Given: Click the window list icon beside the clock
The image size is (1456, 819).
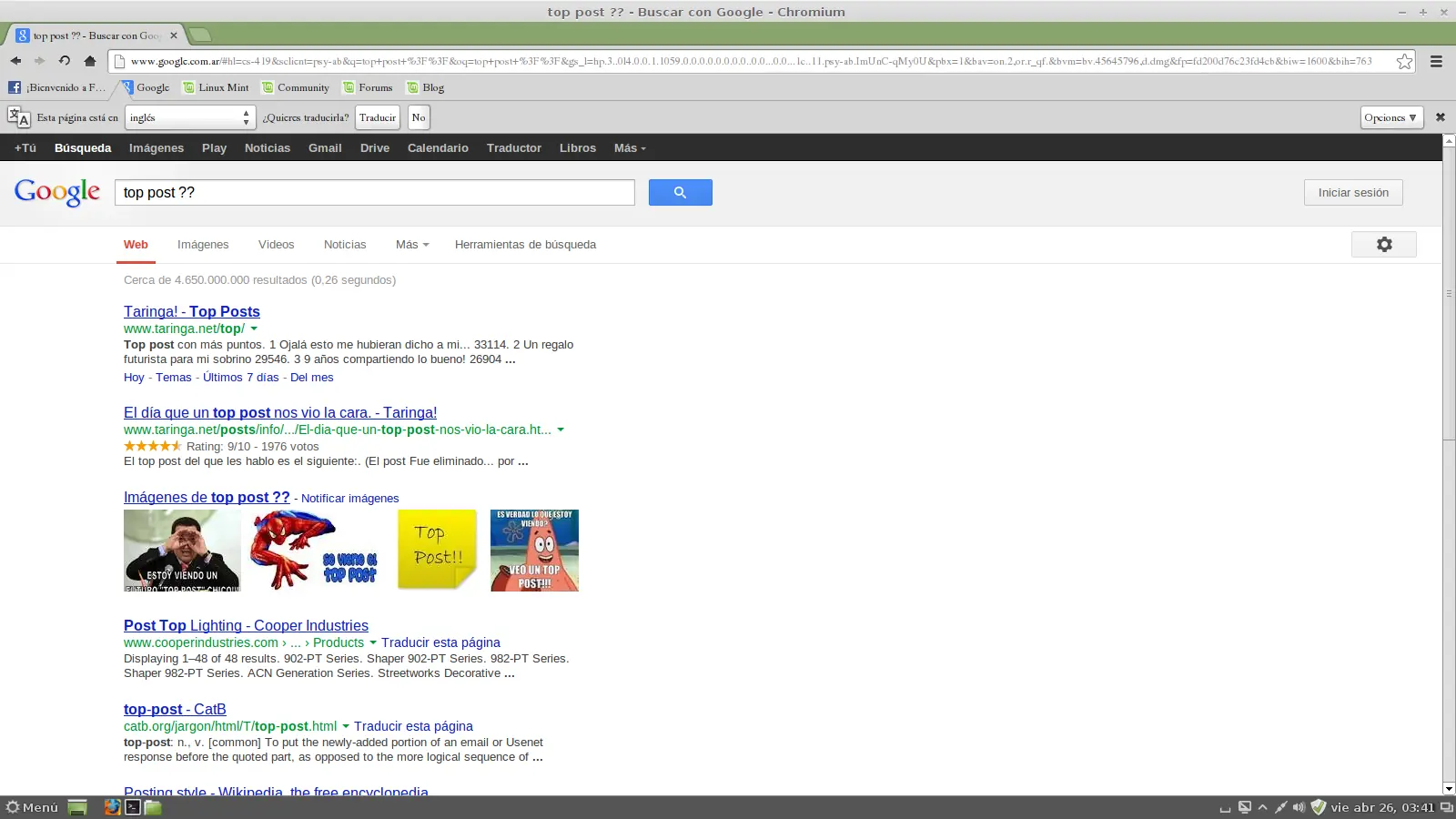Looking at the screenshot, I should click(x=1446, y=807).
